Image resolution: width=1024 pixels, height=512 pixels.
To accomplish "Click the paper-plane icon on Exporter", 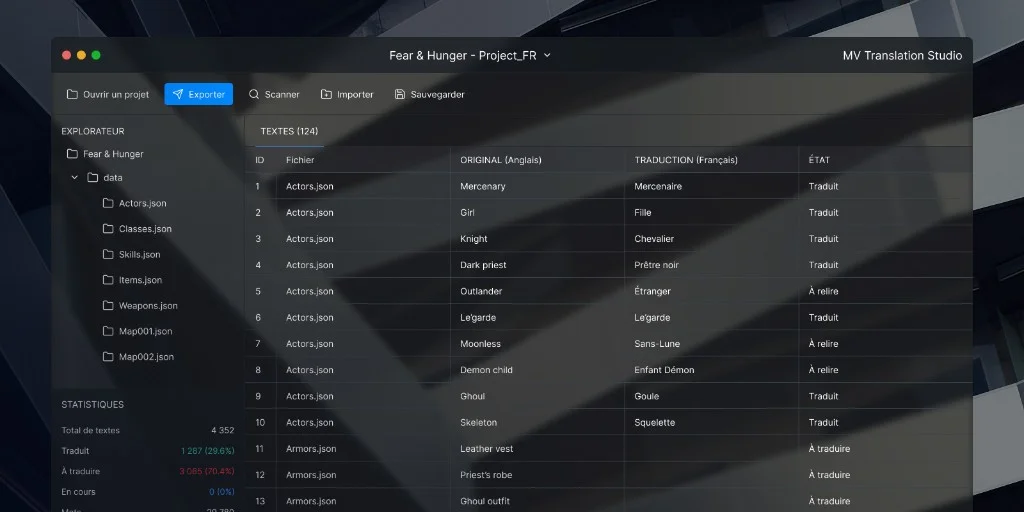I will 178,94.
